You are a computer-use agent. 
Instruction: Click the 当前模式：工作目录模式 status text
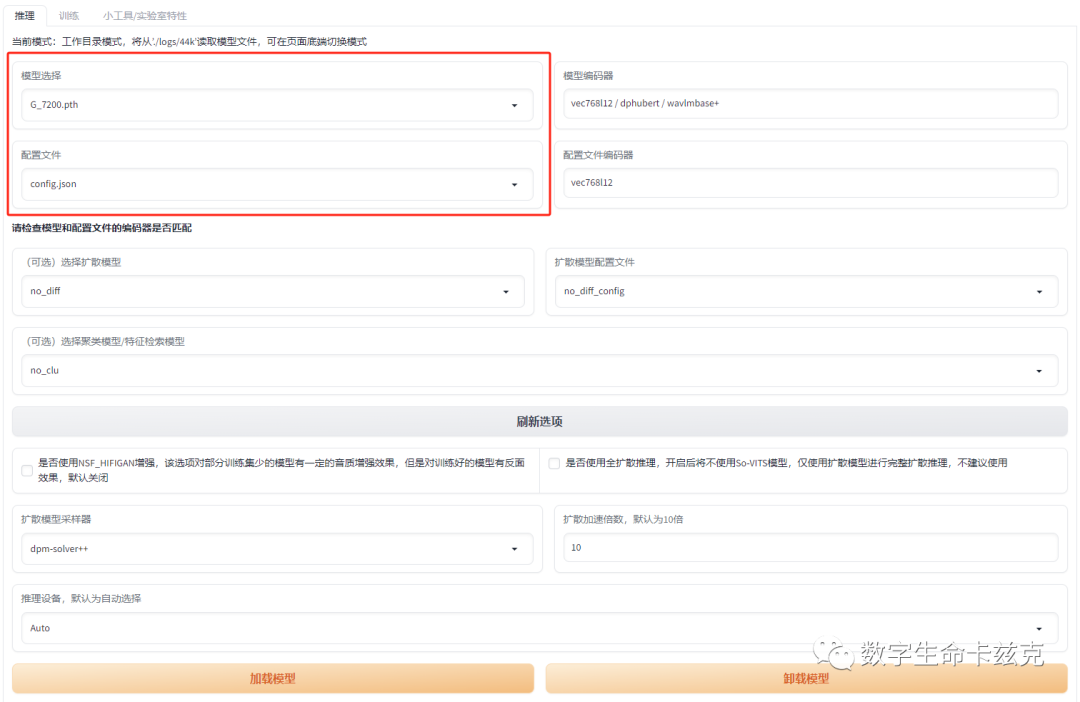189,41
